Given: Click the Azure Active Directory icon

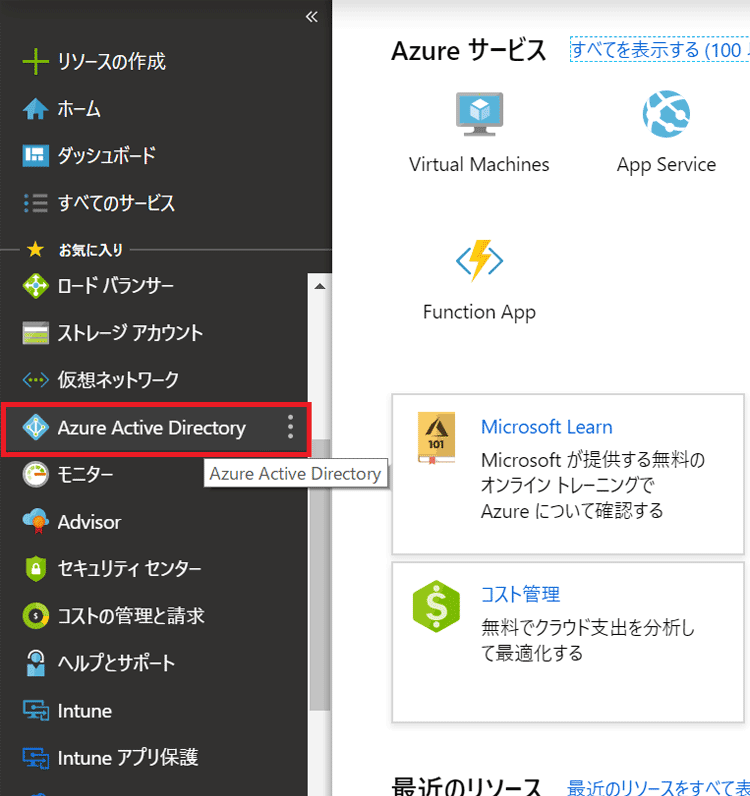Looking at the screenshot, I should 36,427.
